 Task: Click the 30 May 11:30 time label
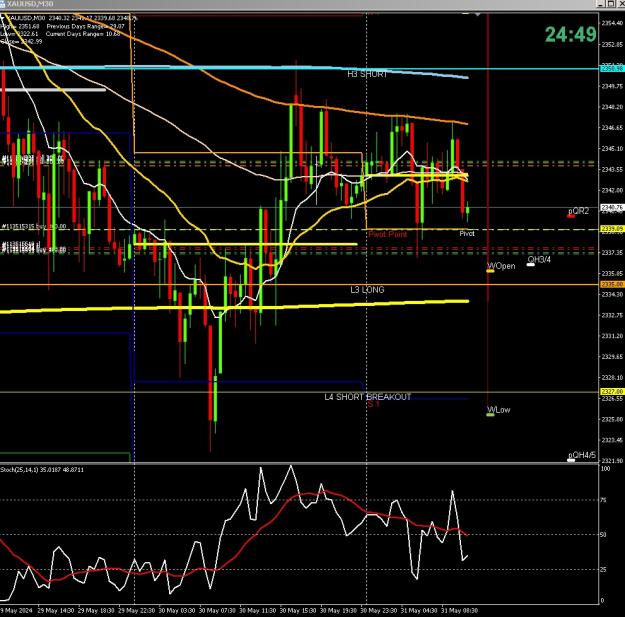pos(258,611)
